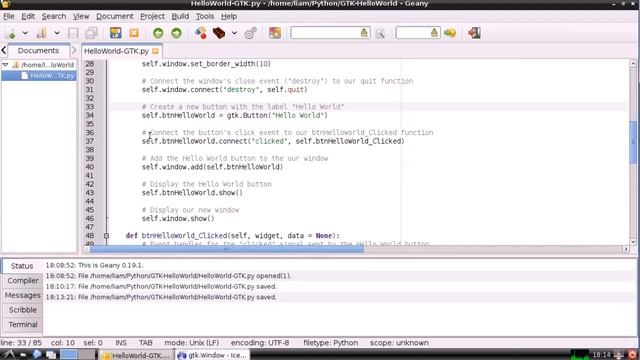Collapse the btnHelloWorld_Clicked function fold marker
The width and height of the screenshot is (640, 360).
tap(106, 236)
